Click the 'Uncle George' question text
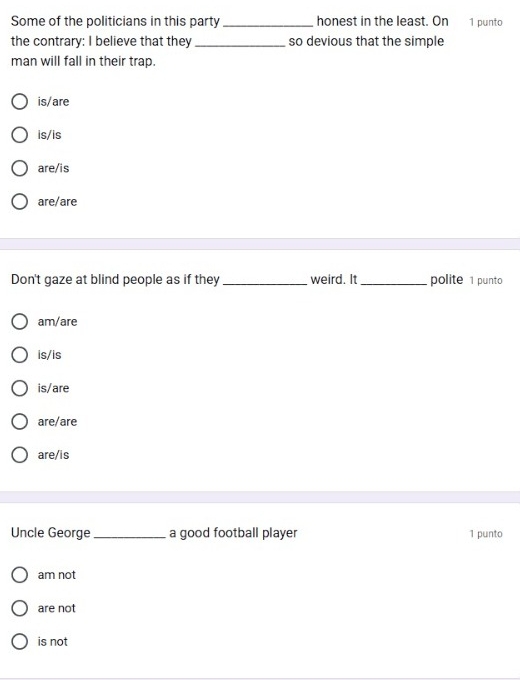The image size is (520, 680). point(154,533)
